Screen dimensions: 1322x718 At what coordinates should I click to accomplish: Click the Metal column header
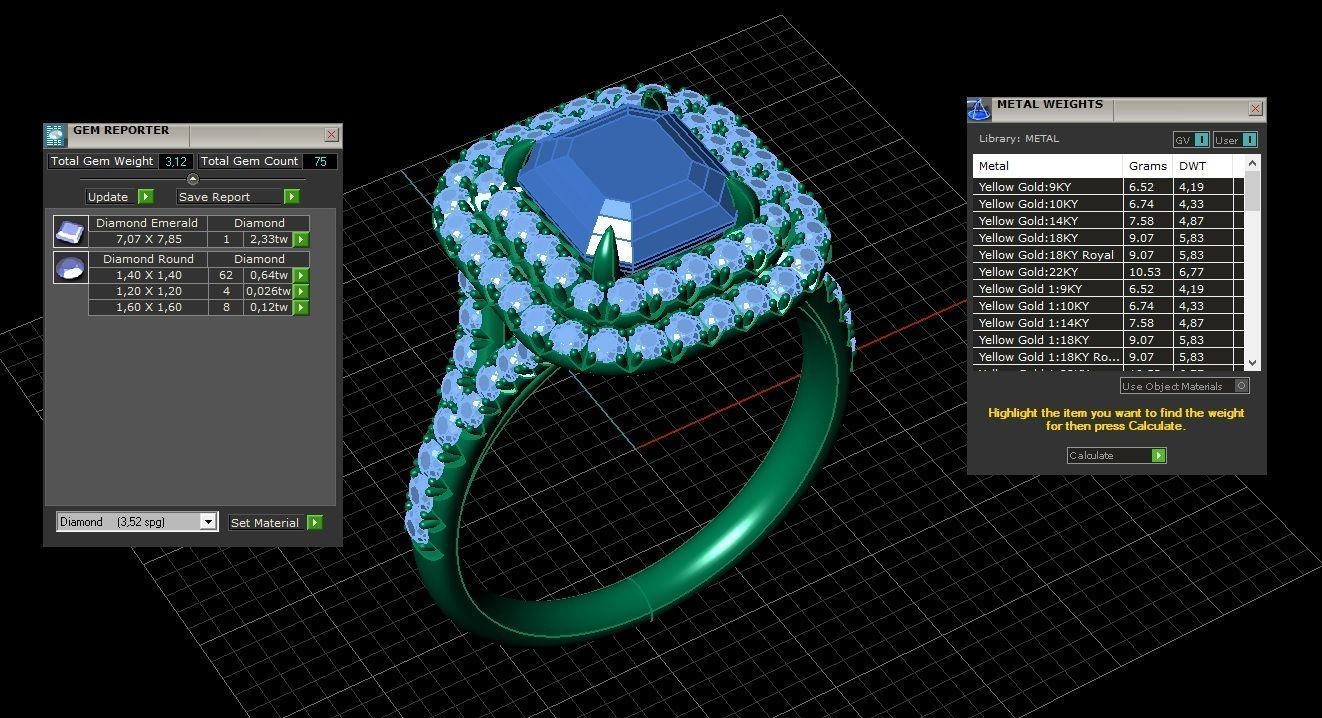pos(1048,166)
